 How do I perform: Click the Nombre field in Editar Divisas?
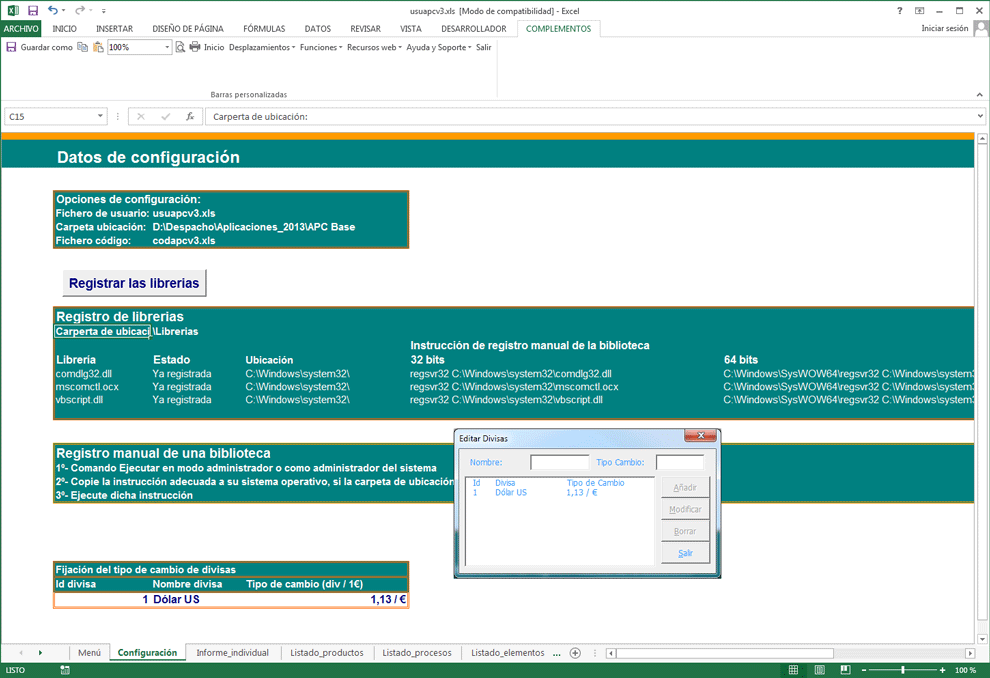coord(559,463)
